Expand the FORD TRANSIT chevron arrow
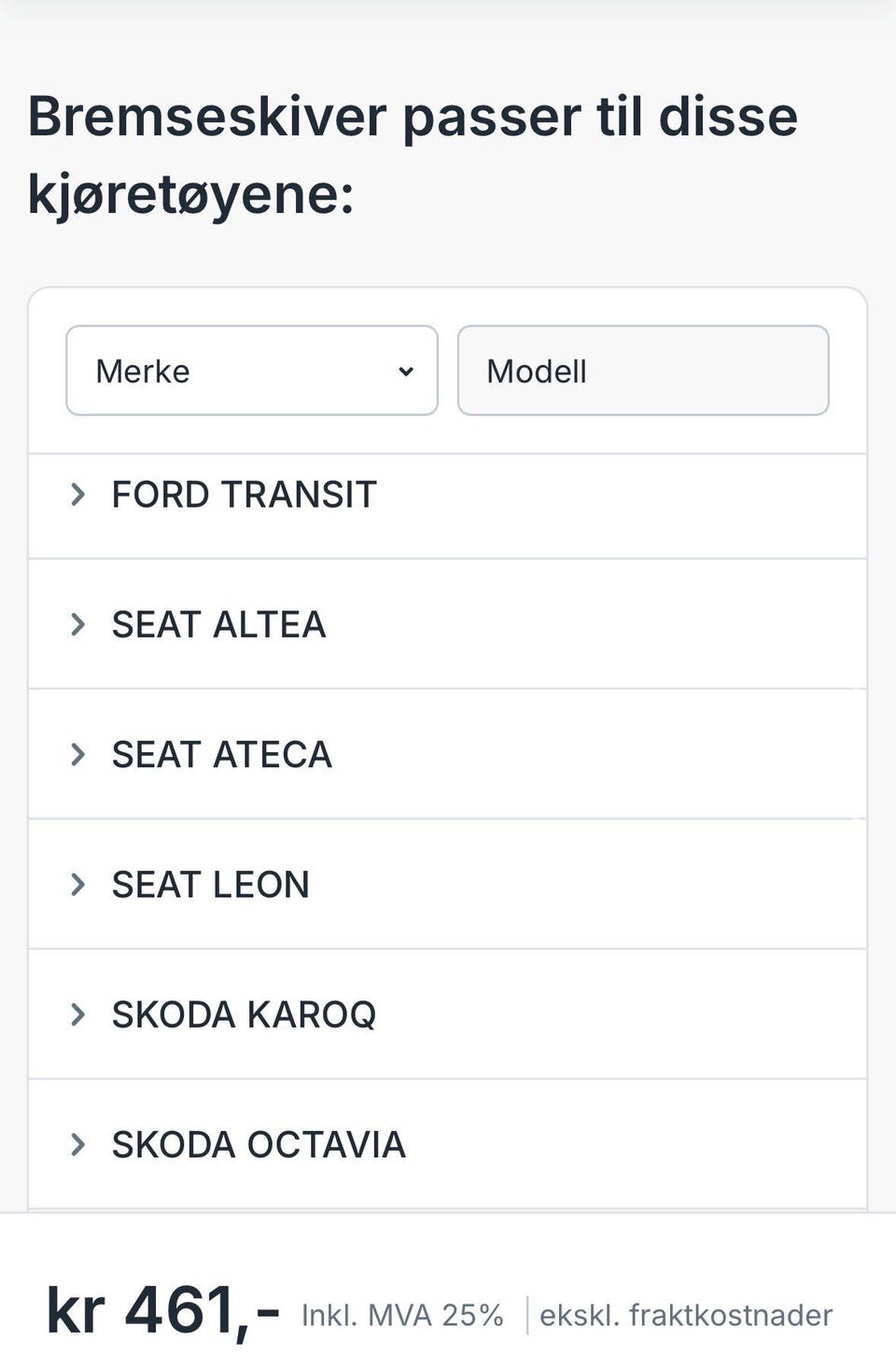The image size is (896, 1356). coord(78,495)
